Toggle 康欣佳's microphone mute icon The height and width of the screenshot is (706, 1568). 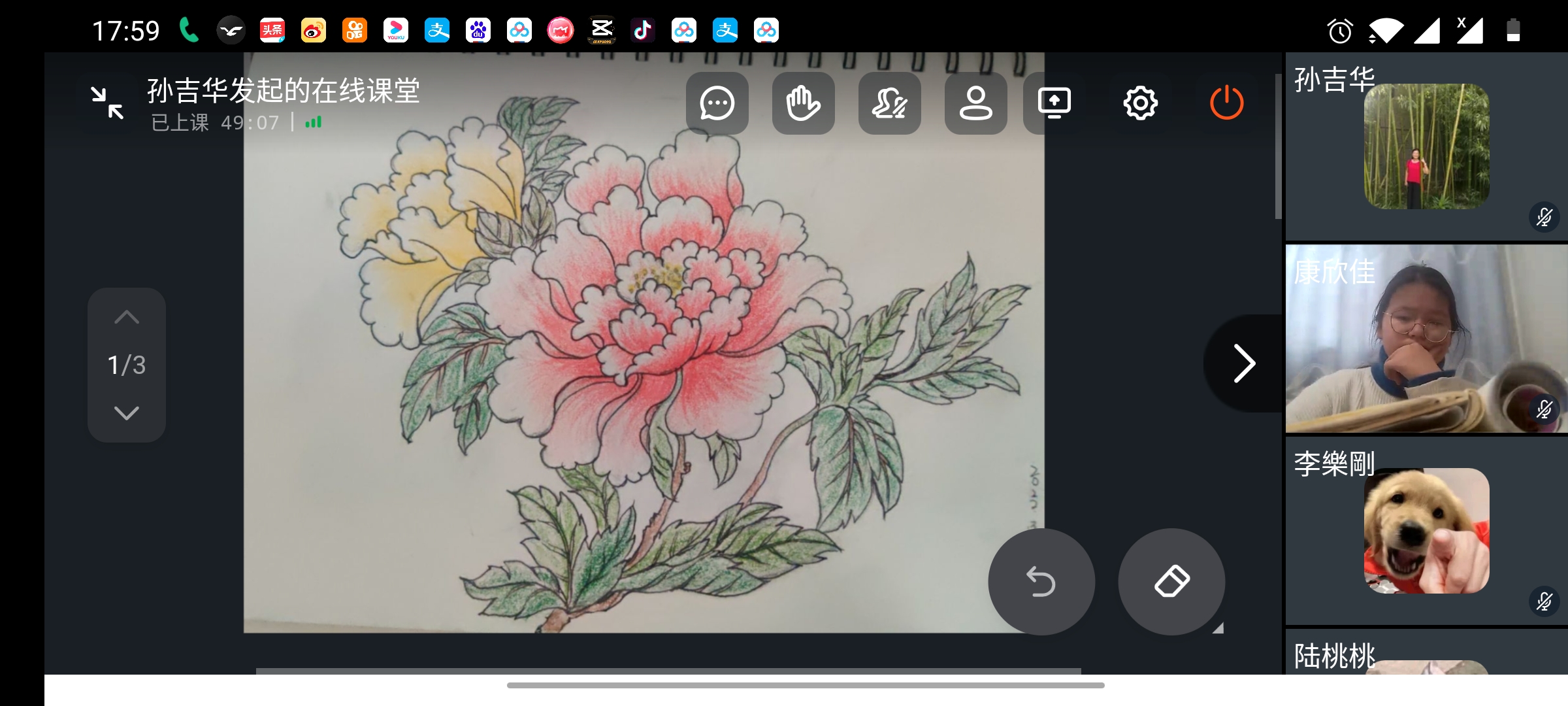1544,410
